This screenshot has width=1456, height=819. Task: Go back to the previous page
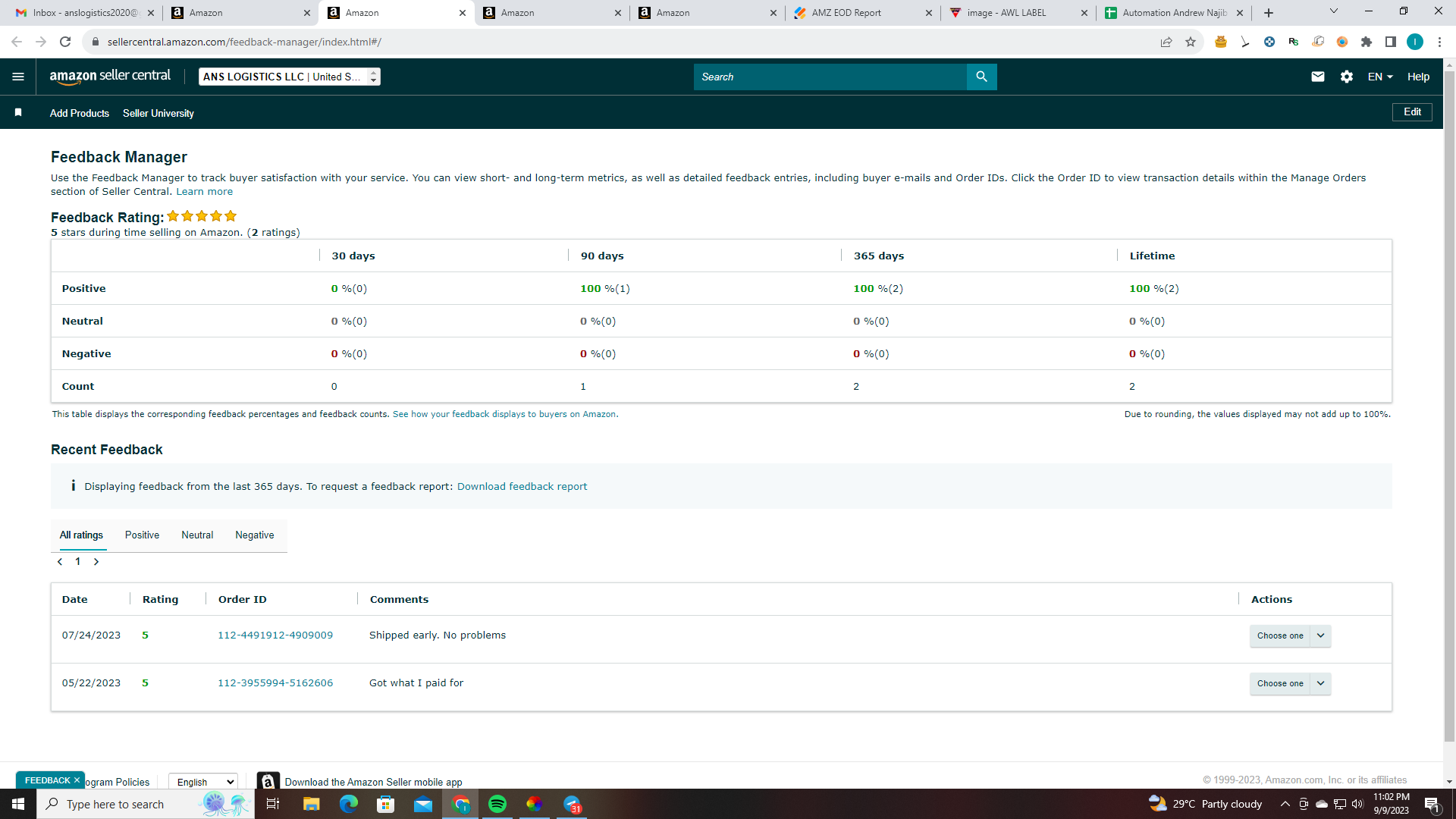pos(17,42)
